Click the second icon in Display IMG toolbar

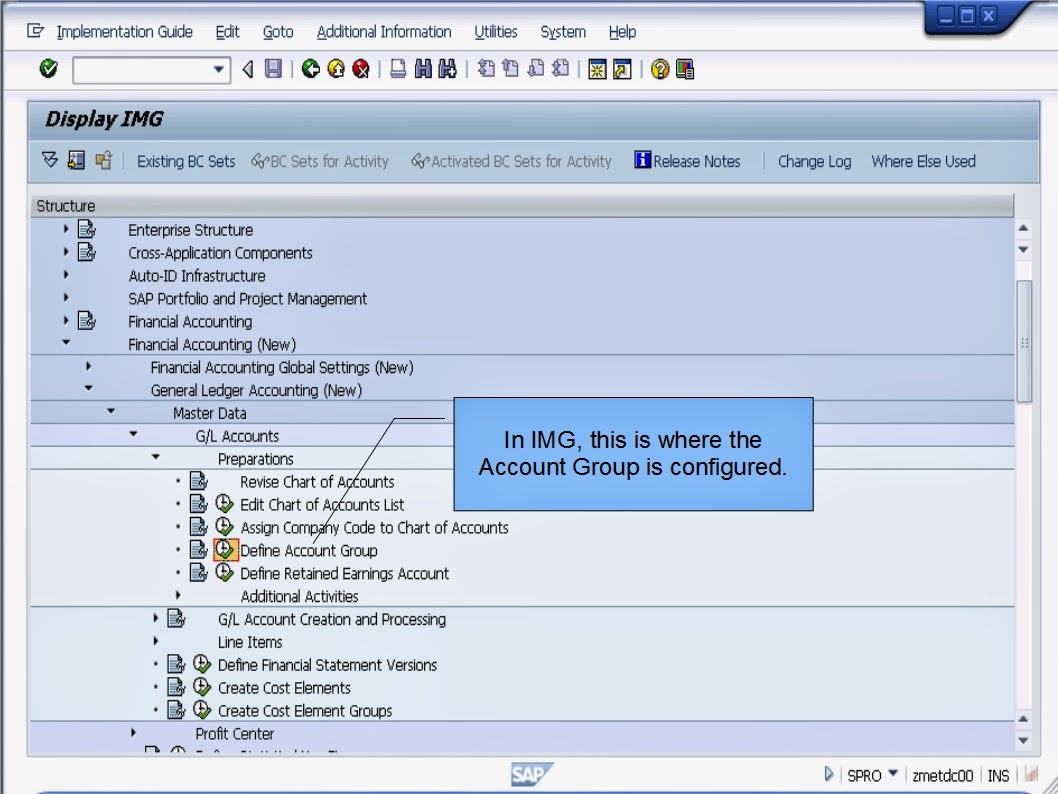click(x=76, y=161)
